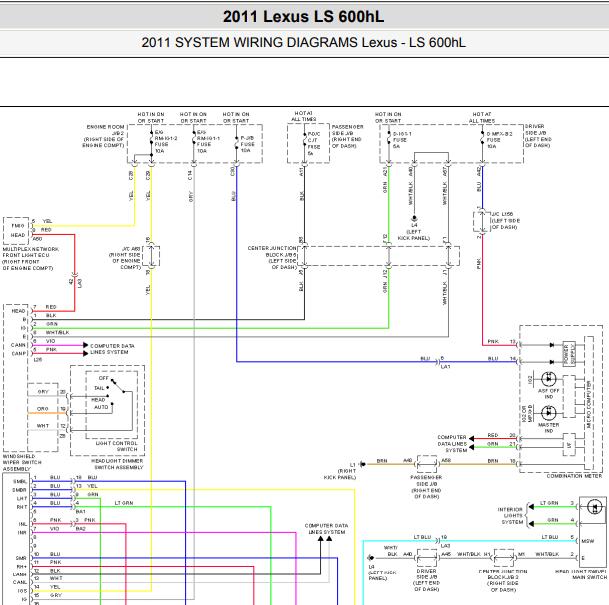Screen dimensions: 609x605
Task: Click the "D-IG1-1 FUSE 5A" label
Action: coord(402,140)
